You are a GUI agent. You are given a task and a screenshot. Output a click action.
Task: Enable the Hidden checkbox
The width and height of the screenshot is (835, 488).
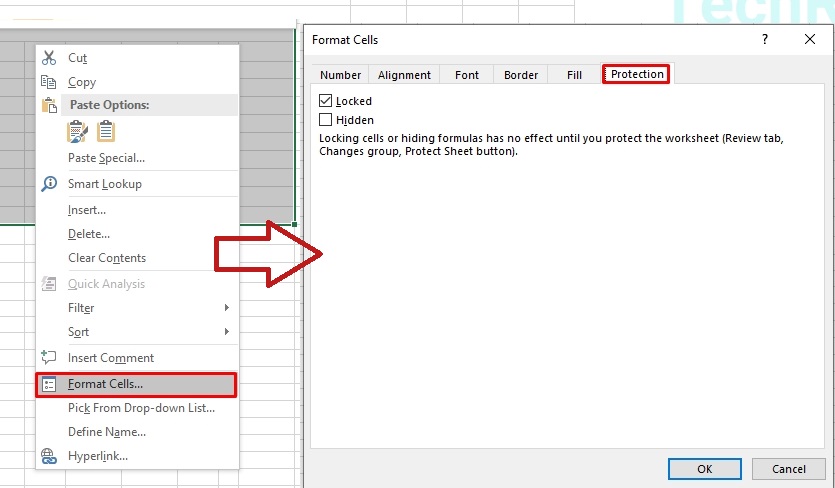[x=325, y=120]
